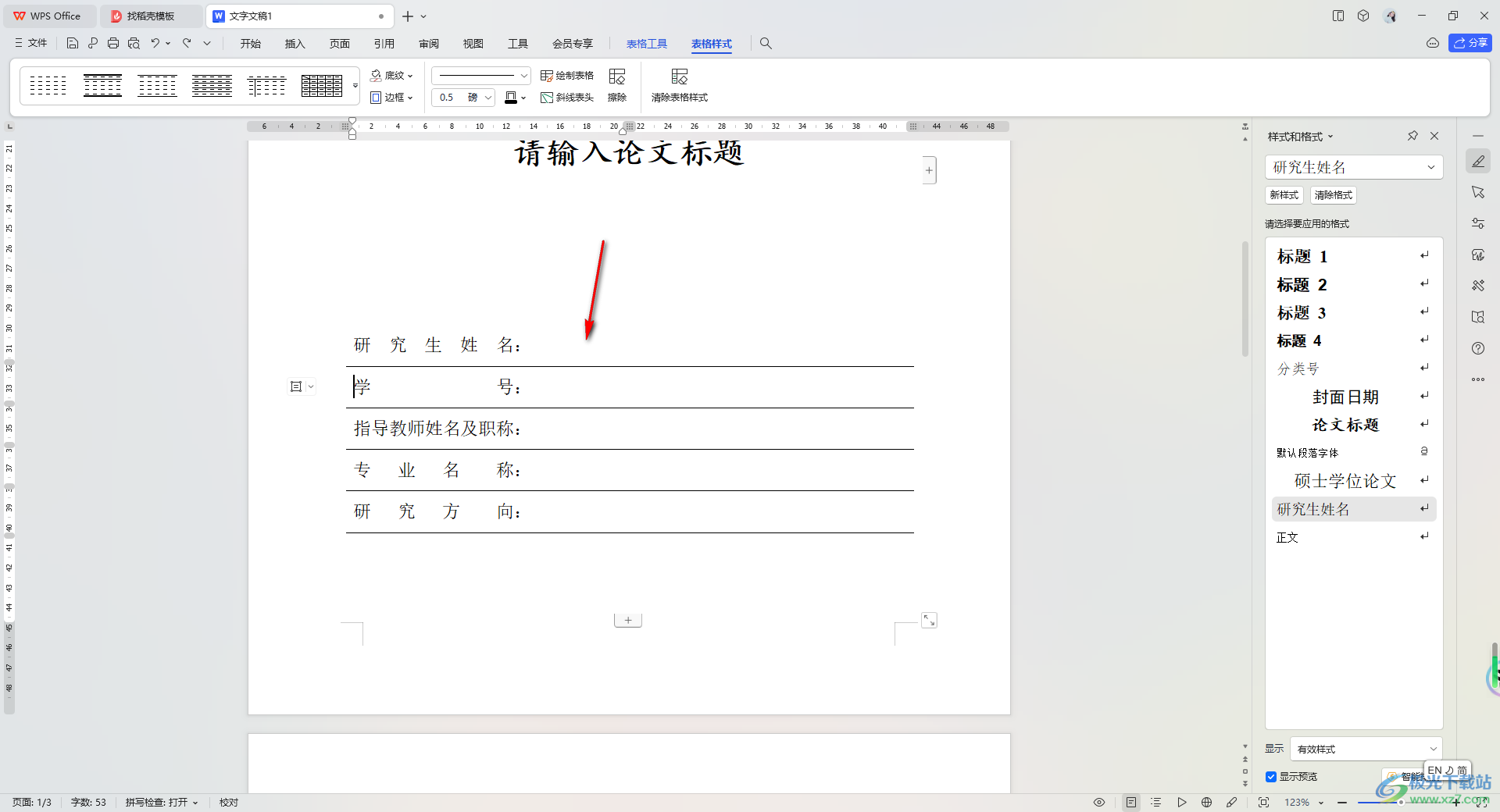Click the document vertical scrollbar thumb
The width and height of the screenshot is (1500, 812).
(x=1245, y=298)
